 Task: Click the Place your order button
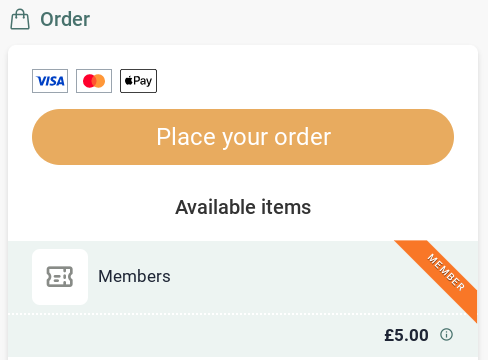[243, 137]
